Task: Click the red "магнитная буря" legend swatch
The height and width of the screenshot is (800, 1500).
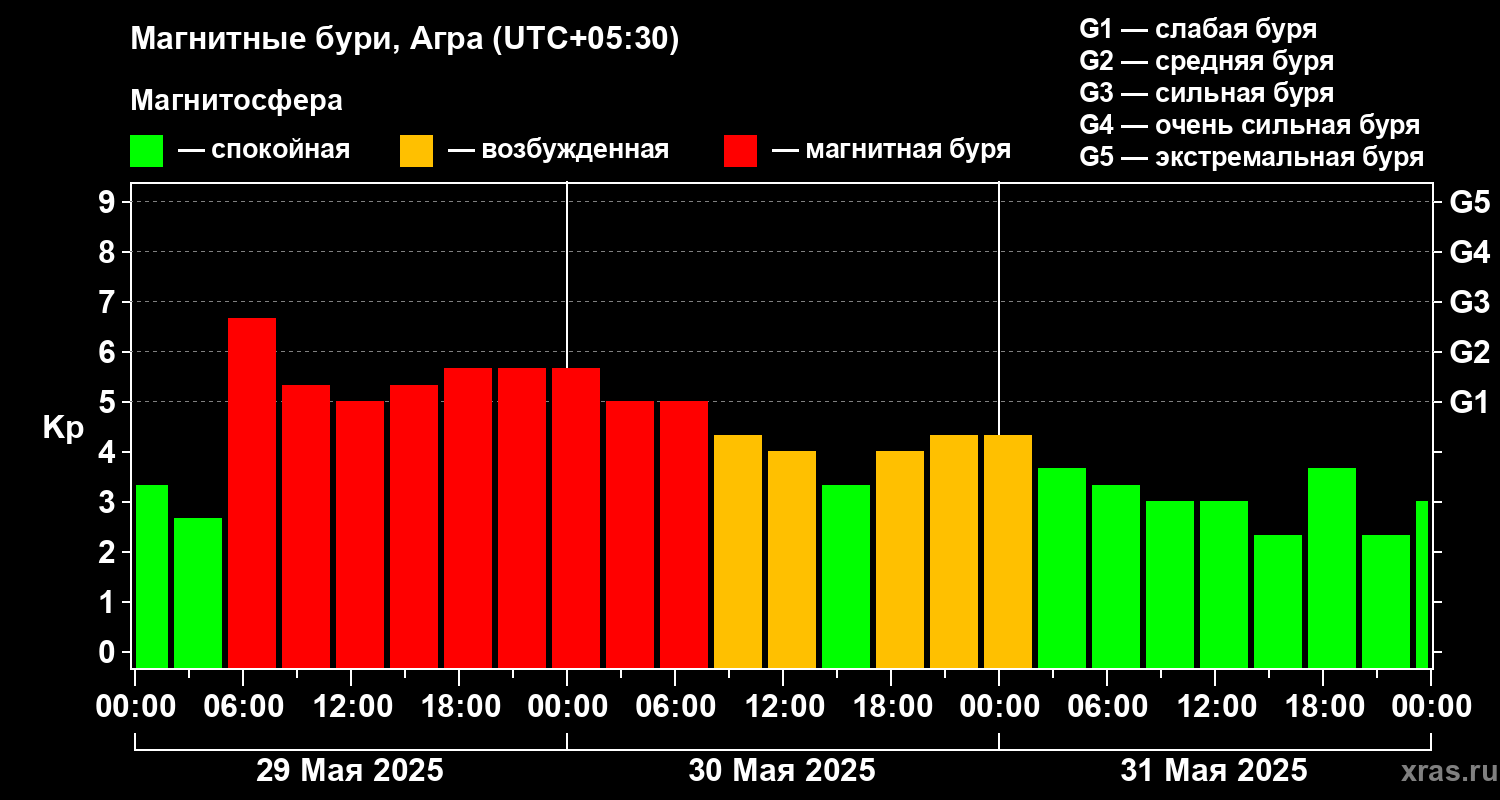Action: 740,151
